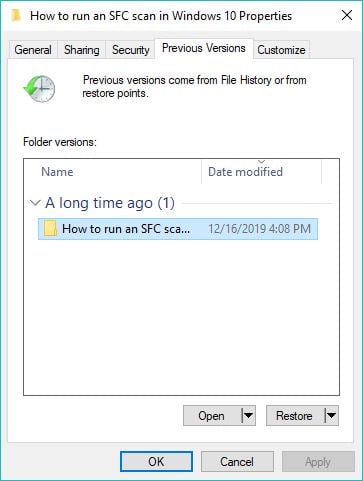This screenshot has width=363, height=481.
Task: Select the Previous Versions tab
Action: [x=204, y=48]
